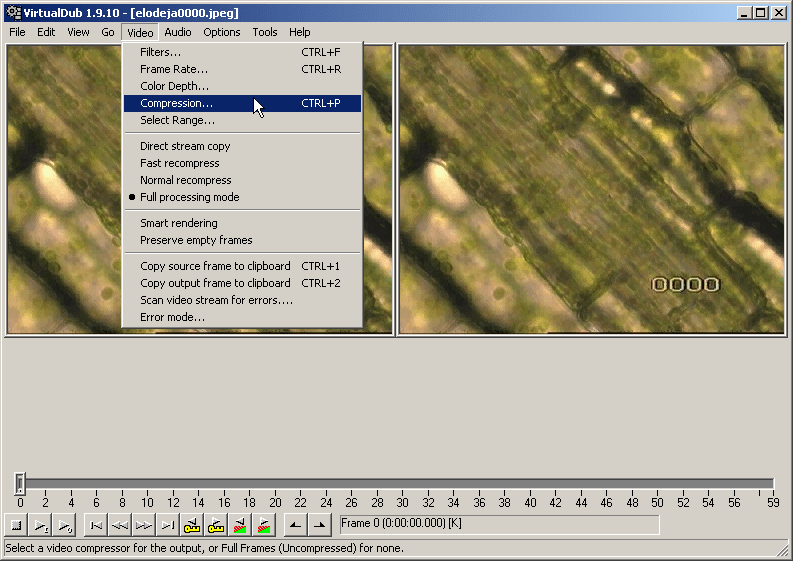
Task: Go to previous keyframe (yellow key icon)
Action: [192, 526]
